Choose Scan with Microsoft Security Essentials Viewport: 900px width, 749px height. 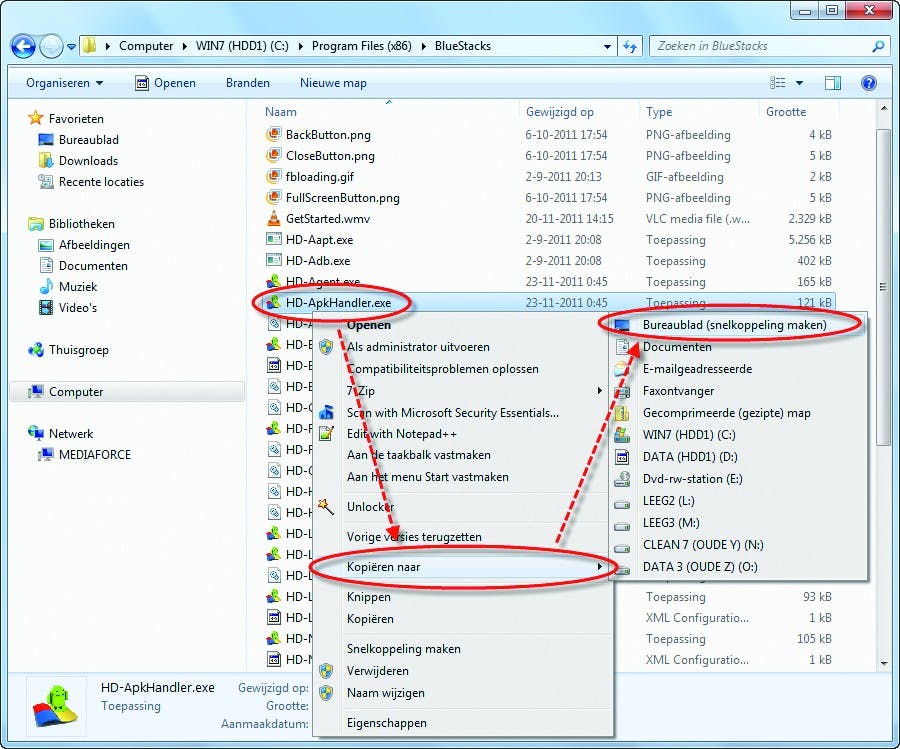click(x=452, y=413)
